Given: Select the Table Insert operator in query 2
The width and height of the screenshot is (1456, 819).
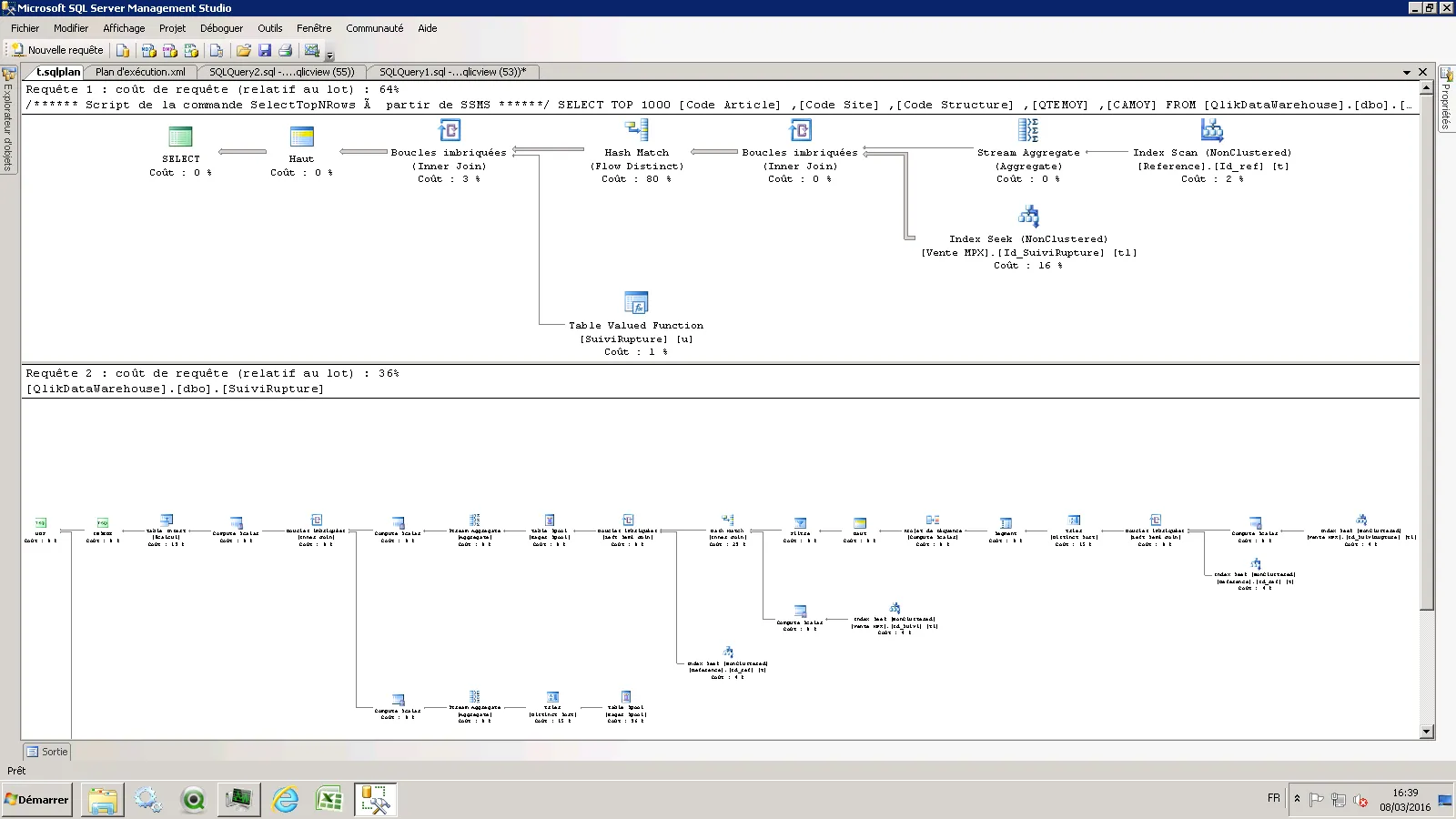Looking at the screenshot, I should coord(167,520).
